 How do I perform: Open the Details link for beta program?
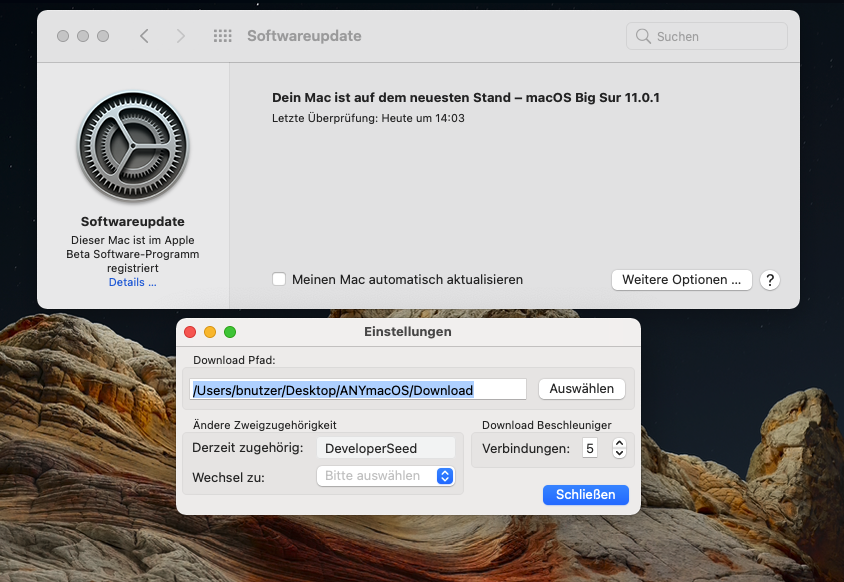(132, 282)
